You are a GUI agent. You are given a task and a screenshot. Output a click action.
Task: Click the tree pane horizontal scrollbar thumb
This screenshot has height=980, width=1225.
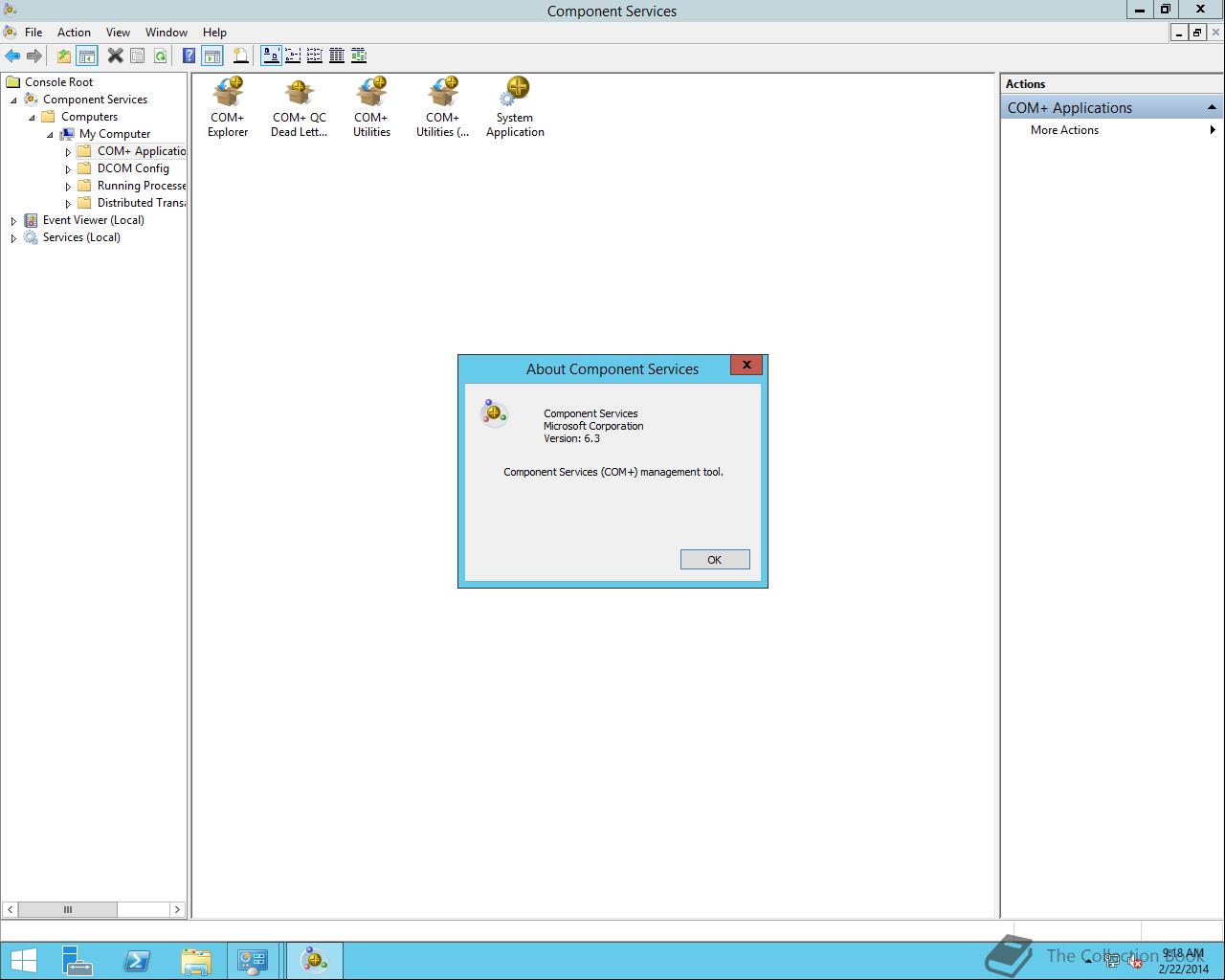pyautogui.click(x=67, y=909)
